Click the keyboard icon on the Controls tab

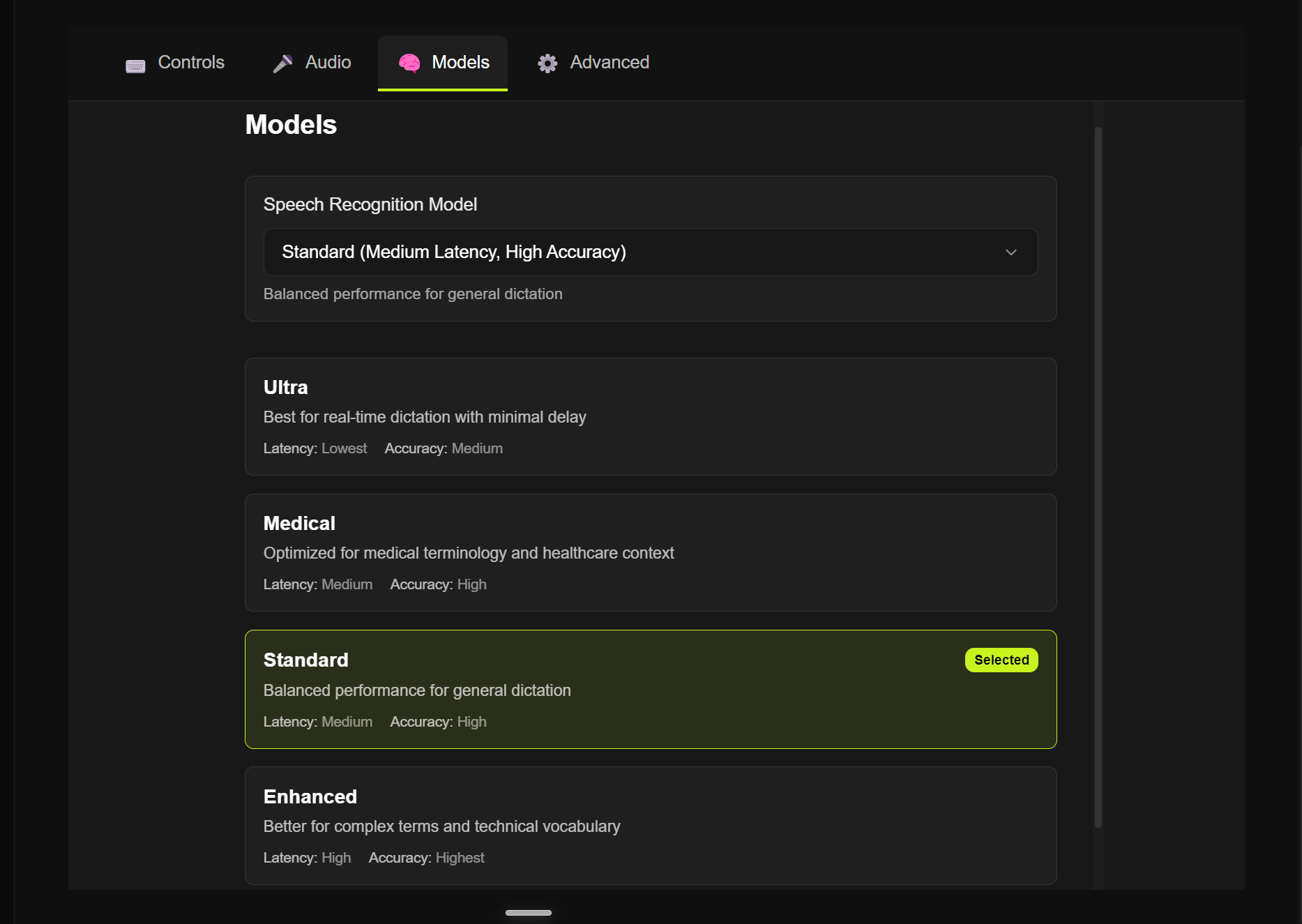tap(135, 63)
